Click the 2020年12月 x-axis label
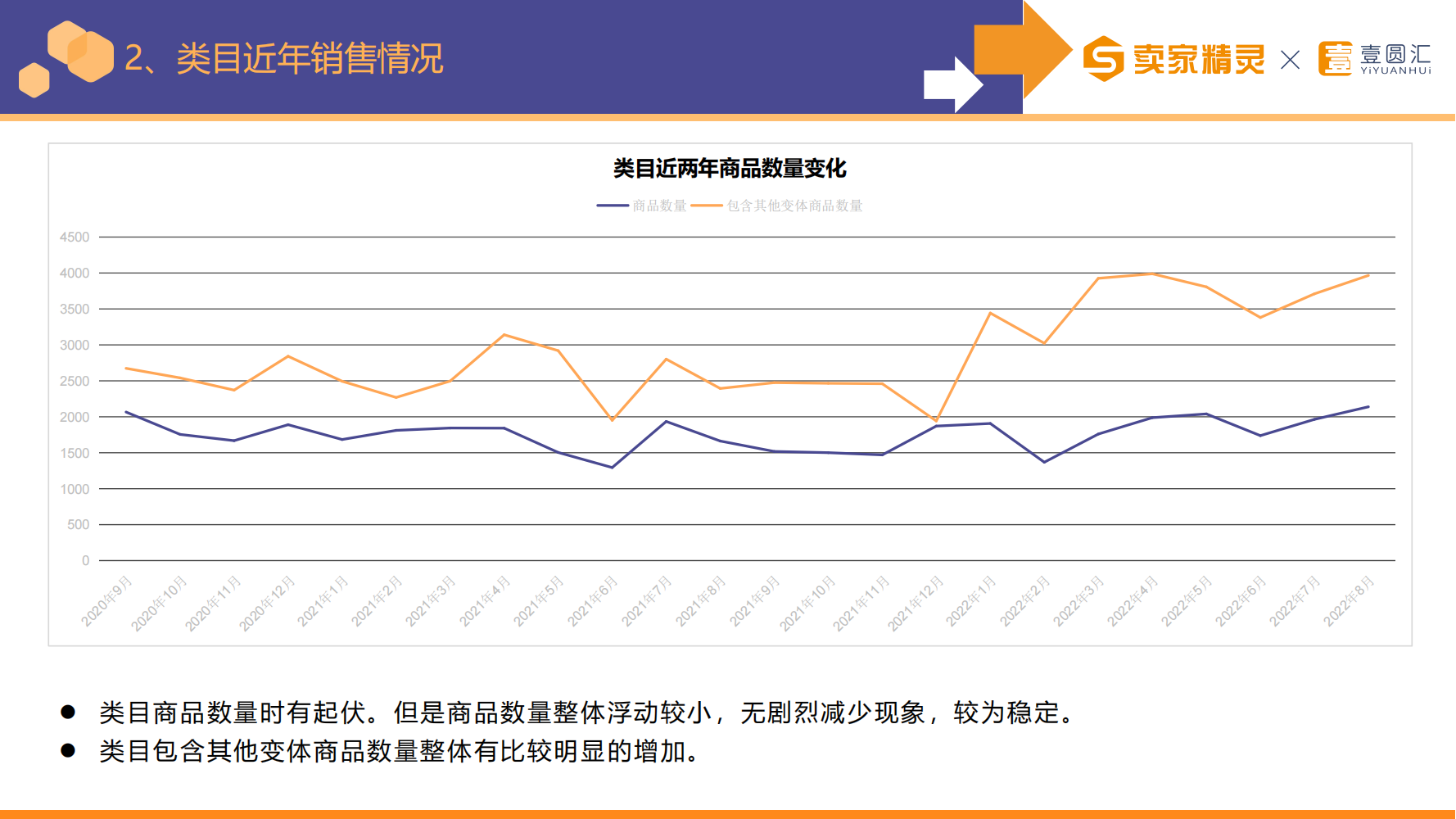Screen dimensions: 1456x819 point(267,604)
